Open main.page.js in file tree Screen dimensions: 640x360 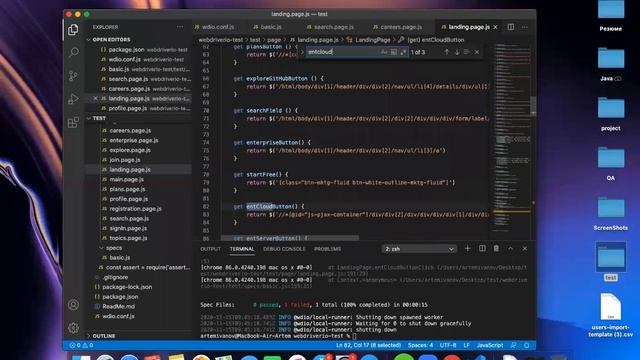(127, 179)
